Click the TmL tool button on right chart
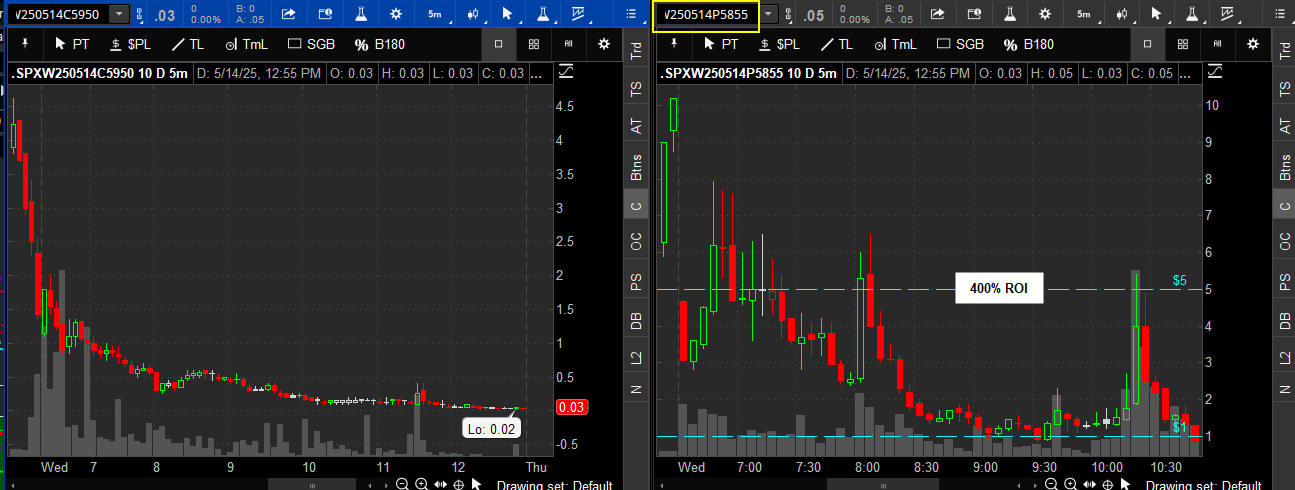1295x490 pixels. pyautogui.click(x=893, y=44)
